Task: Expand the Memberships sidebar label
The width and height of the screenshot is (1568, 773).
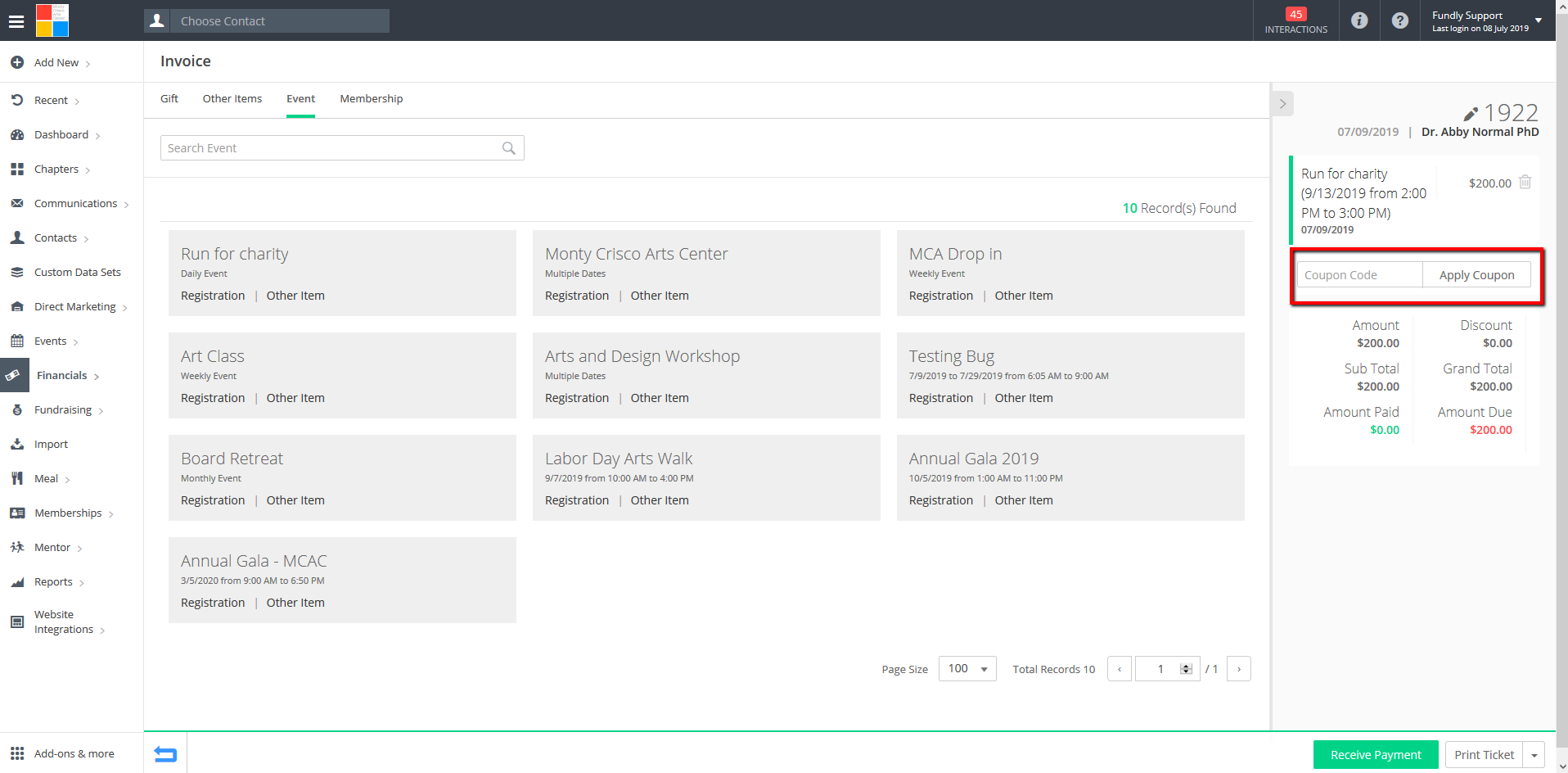Action: coord(68,513)
